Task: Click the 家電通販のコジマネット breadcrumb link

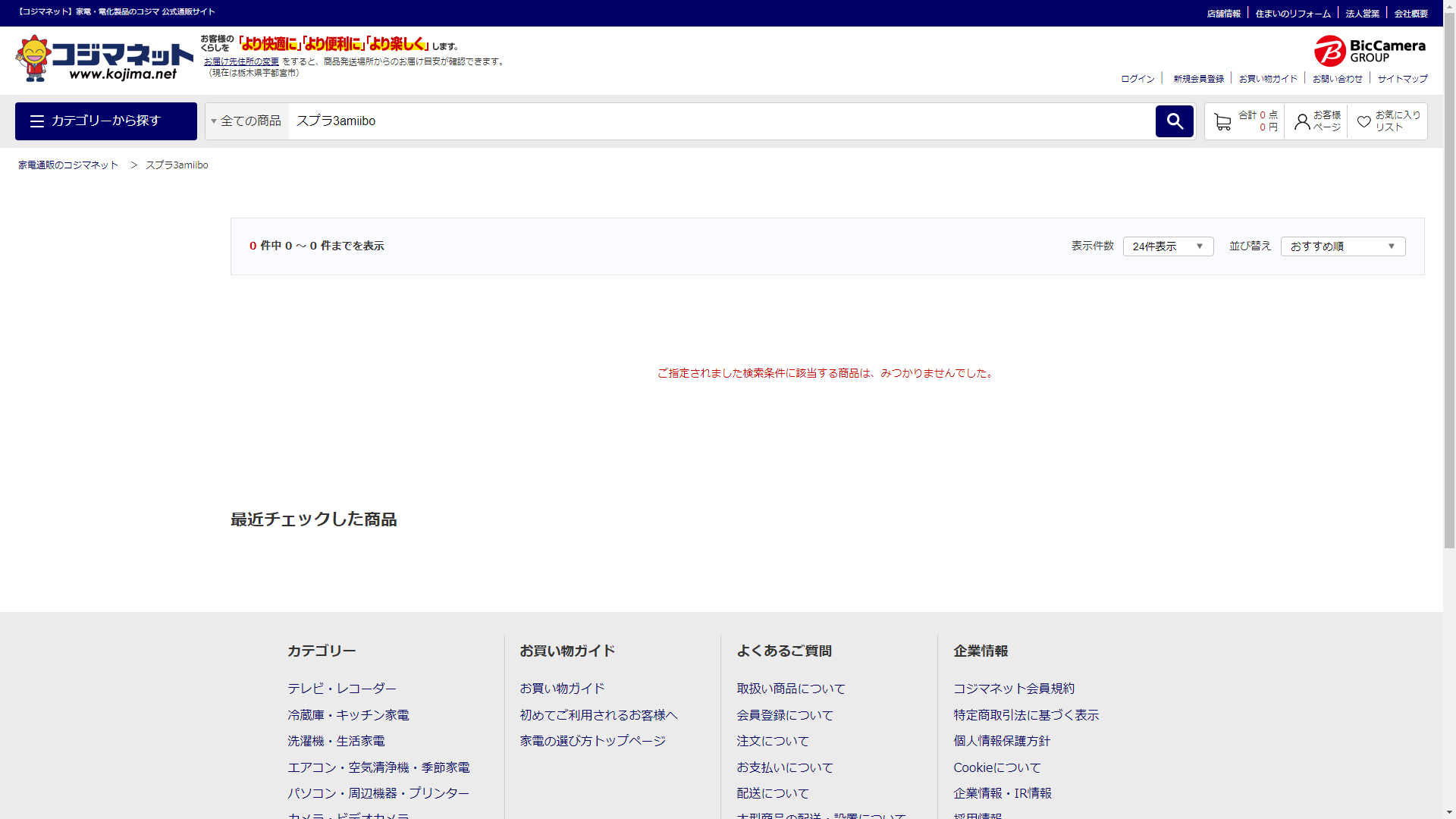Action: click(68, 165)
